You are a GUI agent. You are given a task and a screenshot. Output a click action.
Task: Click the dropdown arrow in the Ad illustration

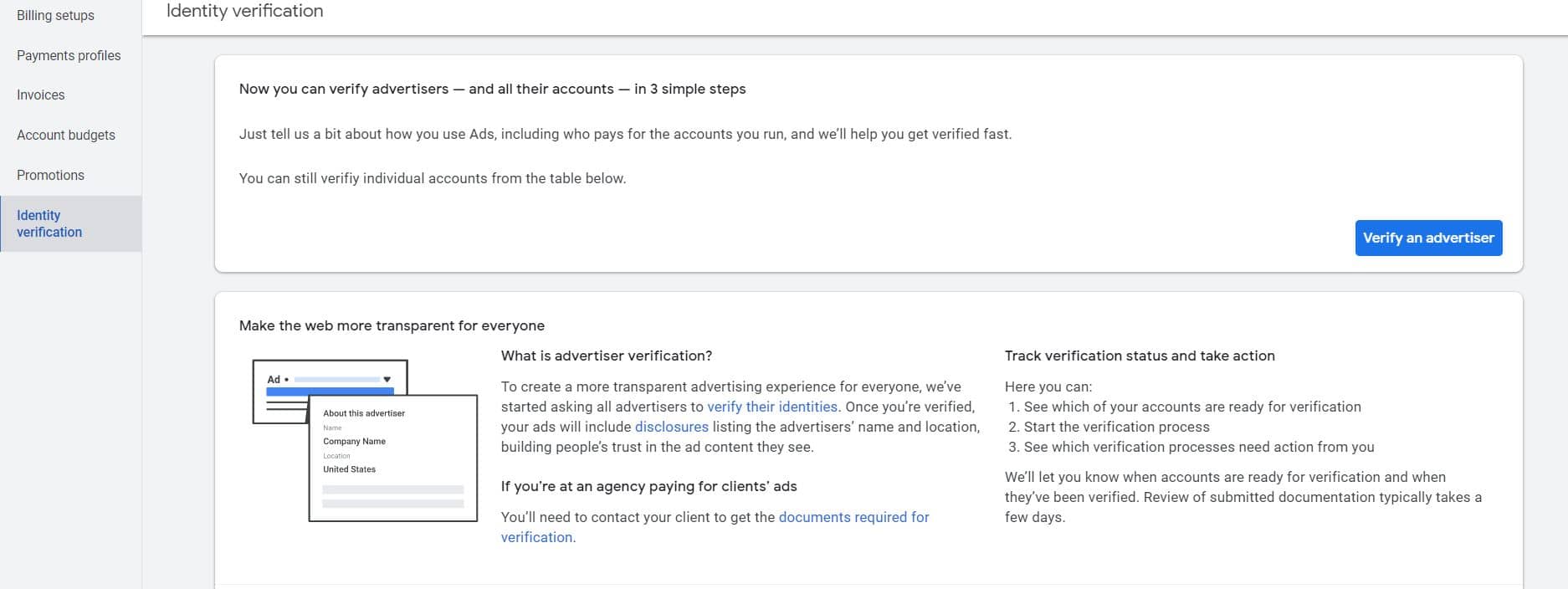click(x=387, y=380)
